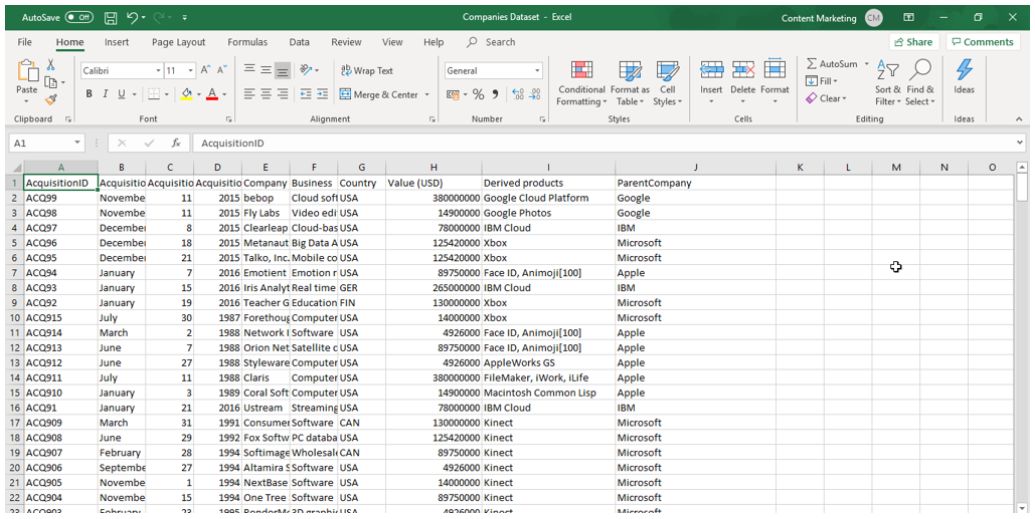Apply top align to the cell
This screenshot has height=519, width=1035.
tap(250, 70)
